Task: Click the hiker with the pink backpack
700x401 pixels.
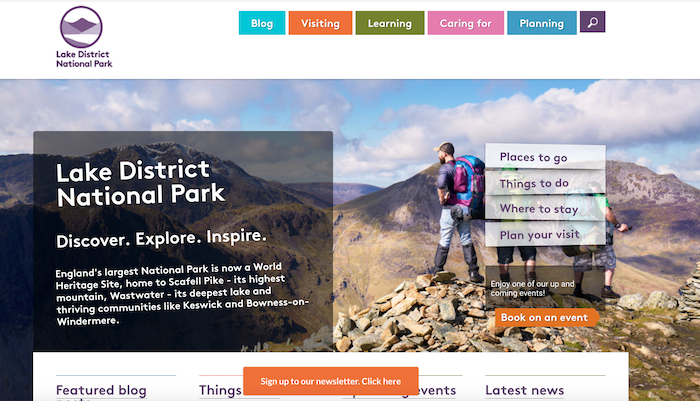Action: pyautogui.click(x=458, y=200)
